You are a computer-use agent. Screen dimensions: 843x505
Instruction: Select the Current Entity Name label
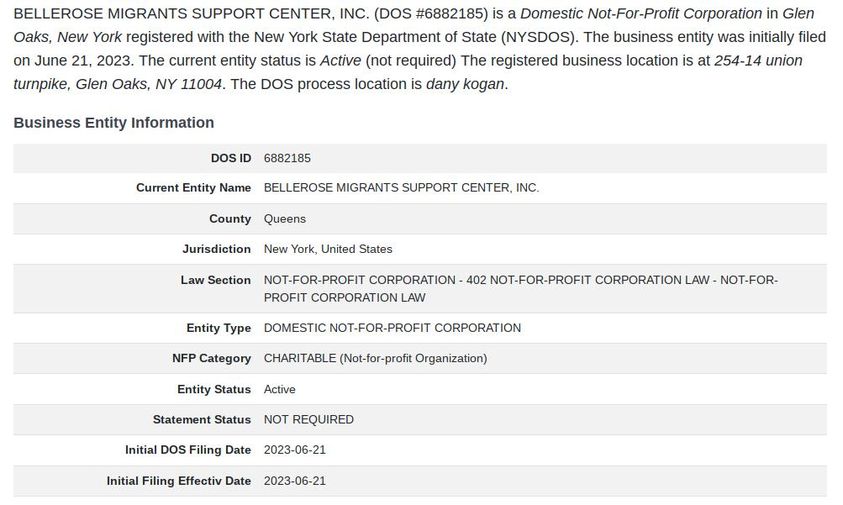click(x=193, y=188)
